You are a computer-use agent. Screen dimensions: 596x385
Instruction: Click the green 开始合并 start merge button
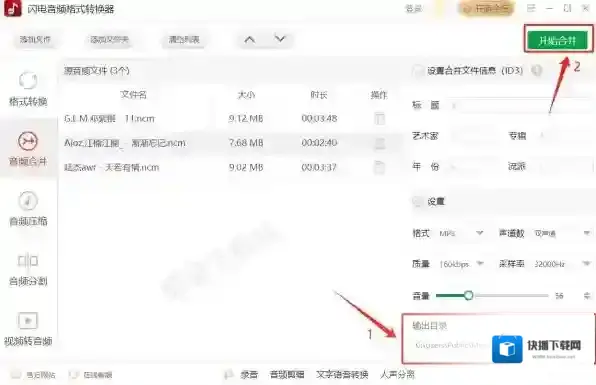tap(557, 40)
